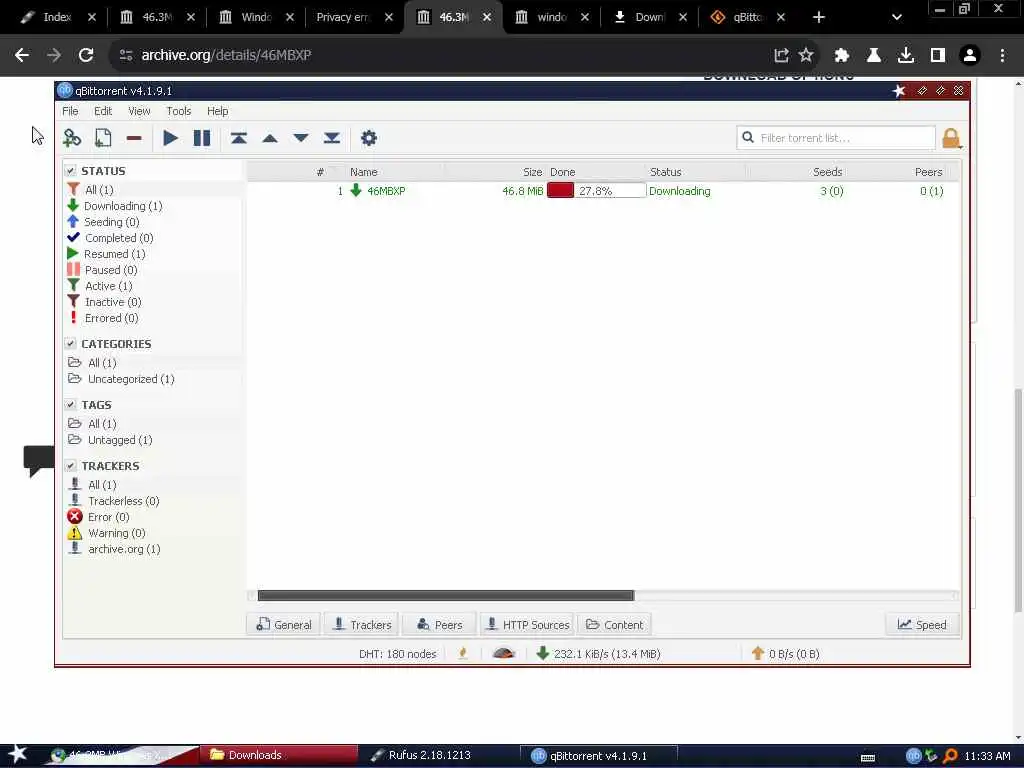Screen dimensions: 1024x768
Task: Open the Tools menu in qBittorrent
Action: pos(178,111)
